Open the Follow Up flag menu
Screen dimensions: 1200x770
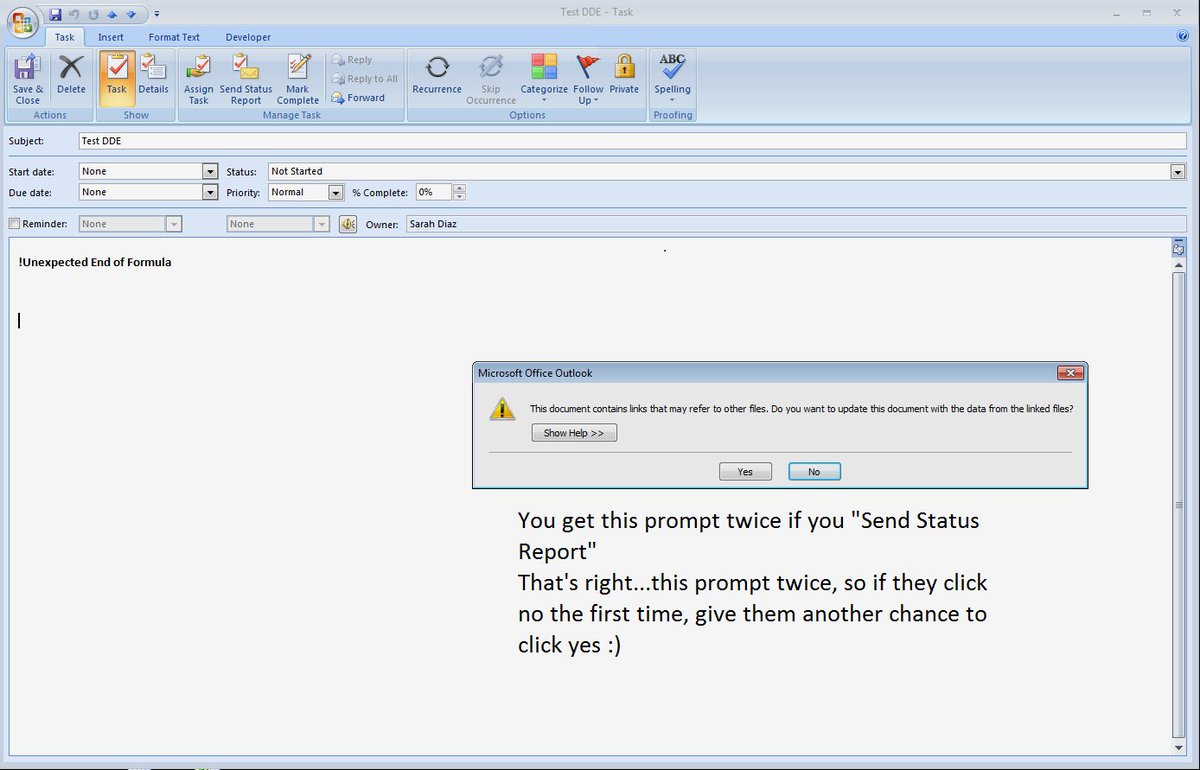coord(589,79)
